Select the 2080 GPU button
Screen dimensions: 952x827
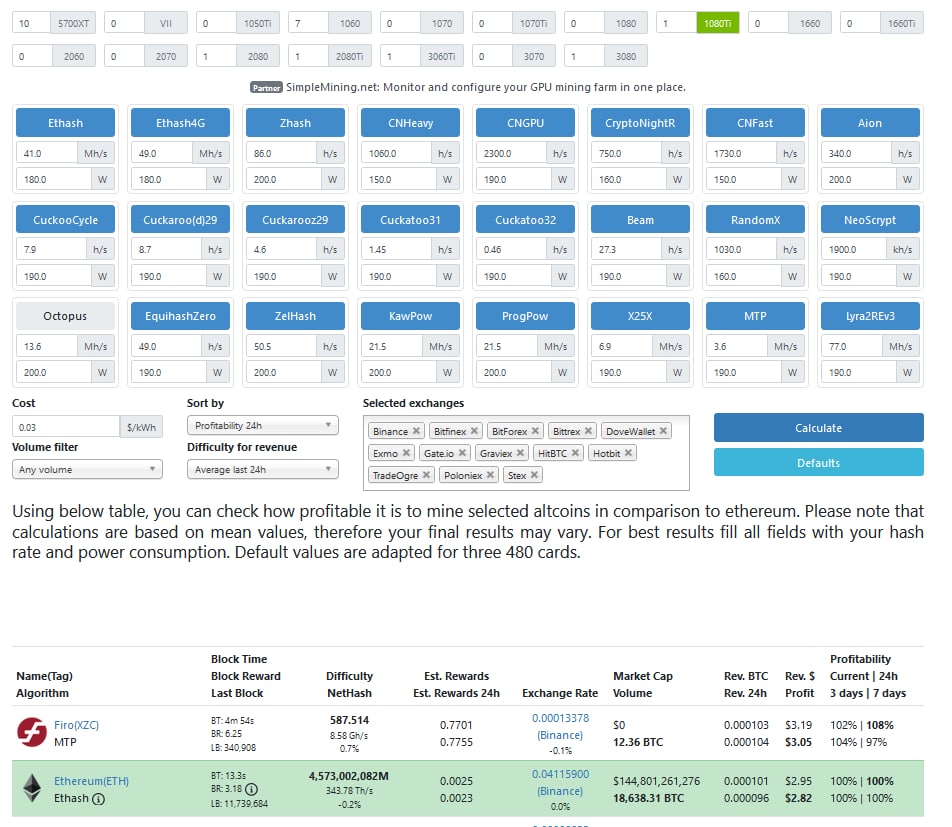[x=257, y=56]
